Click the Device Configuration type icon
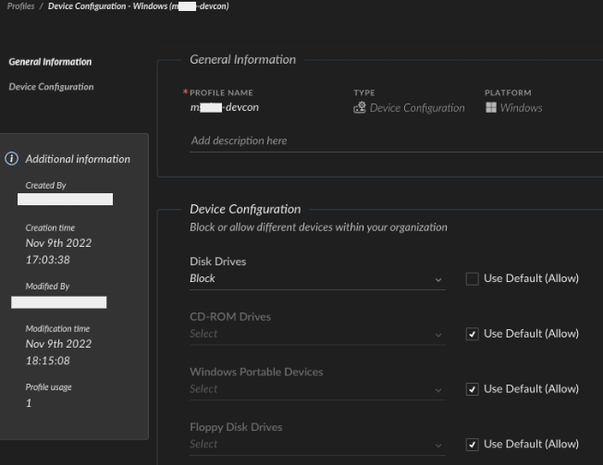The width and height of the screenshot is (603, 465). click(x=360, y=108)
